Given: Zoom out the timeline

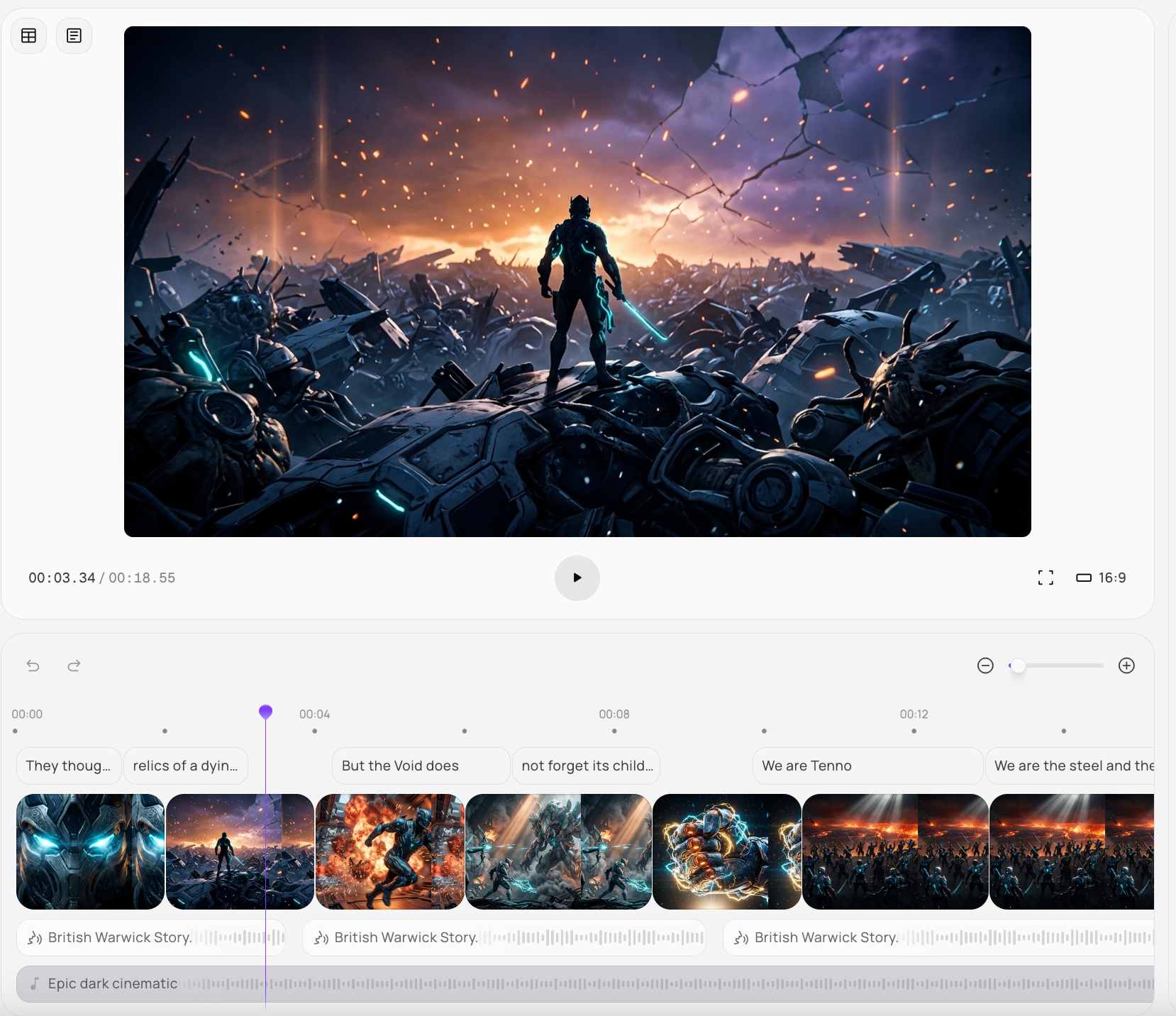Looking at the screenshot, I should click(x=985, y=666).
